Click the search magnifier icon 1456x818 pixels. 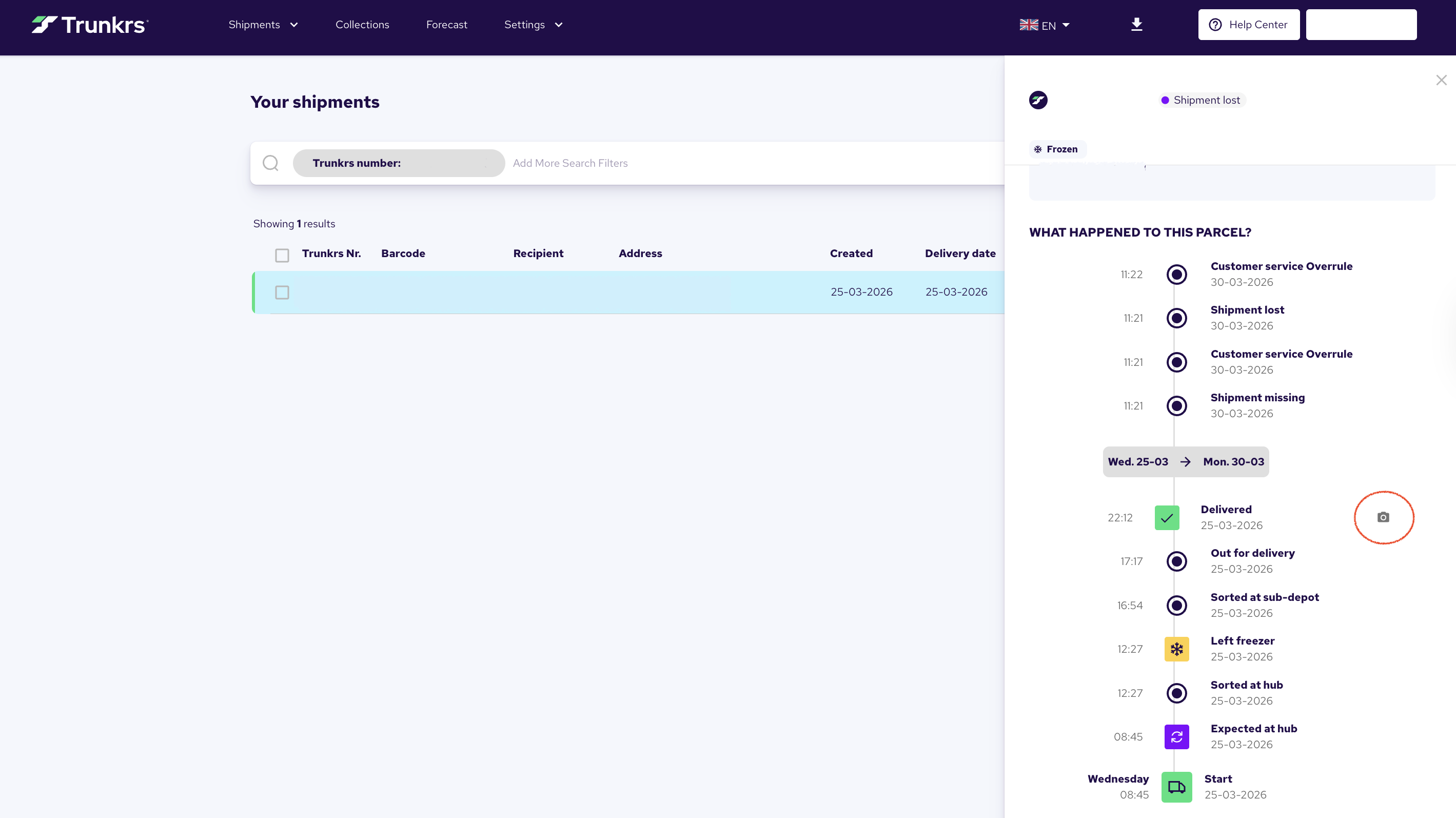pyautogui.click(x=271, y=163)
